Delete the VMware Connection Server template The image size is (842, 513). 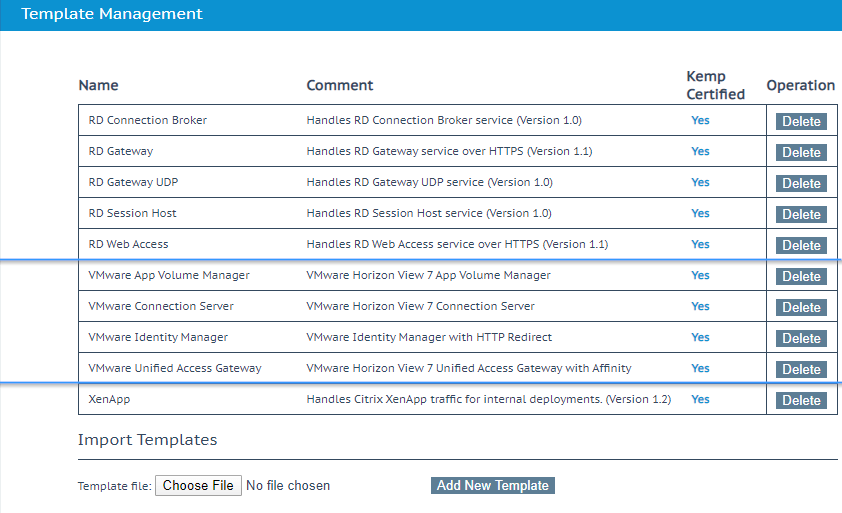[801, 308]
